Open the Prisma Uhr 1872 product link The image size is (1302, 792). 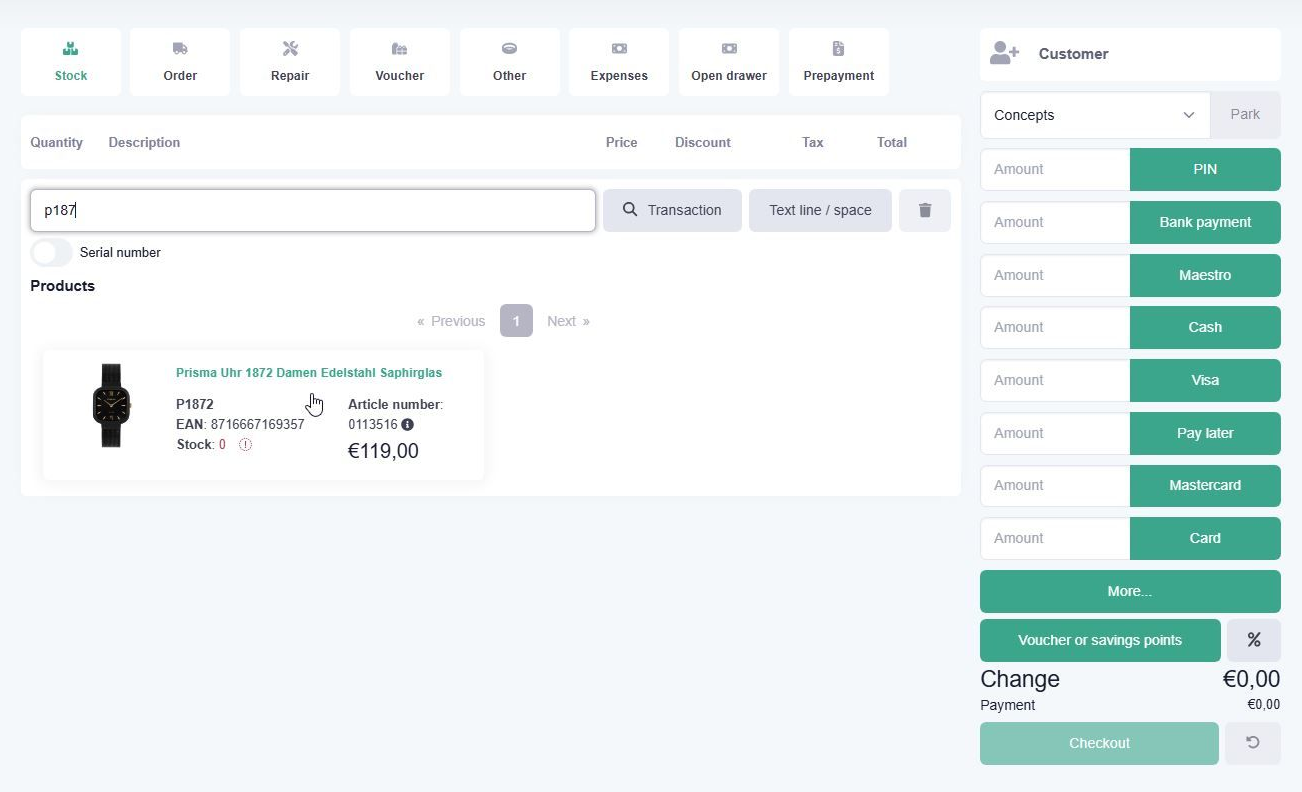point(309,373)
